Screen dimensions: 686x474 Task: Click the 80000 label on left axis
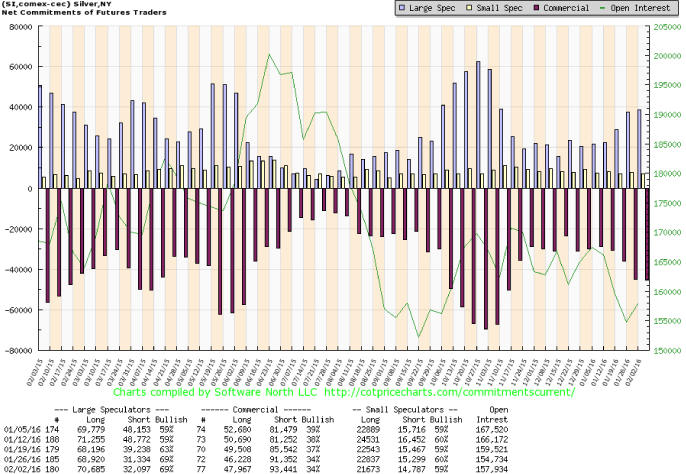(x=19, y=27)
